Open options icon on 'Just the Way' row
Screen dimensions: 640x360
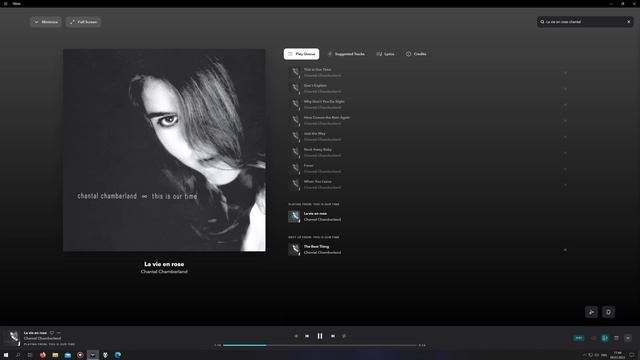tap(565, 136)
